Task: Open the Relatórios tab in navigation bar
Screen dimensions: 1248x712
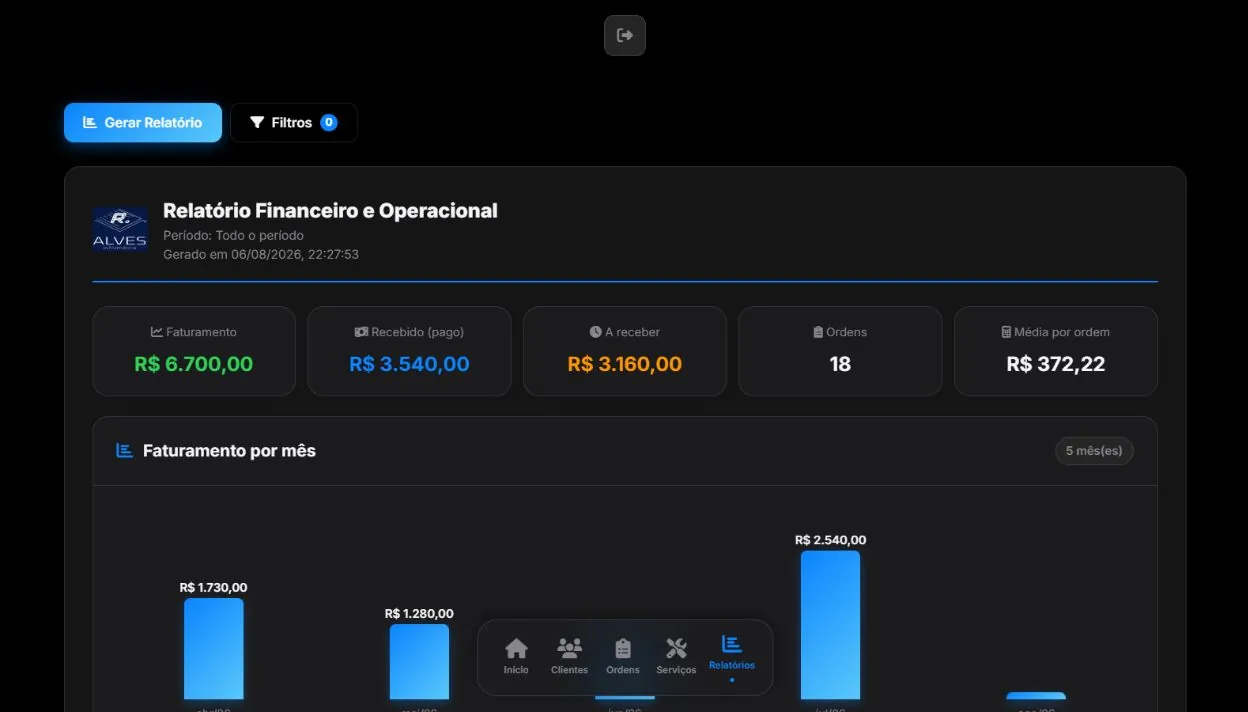Action: tap(732, 656)
